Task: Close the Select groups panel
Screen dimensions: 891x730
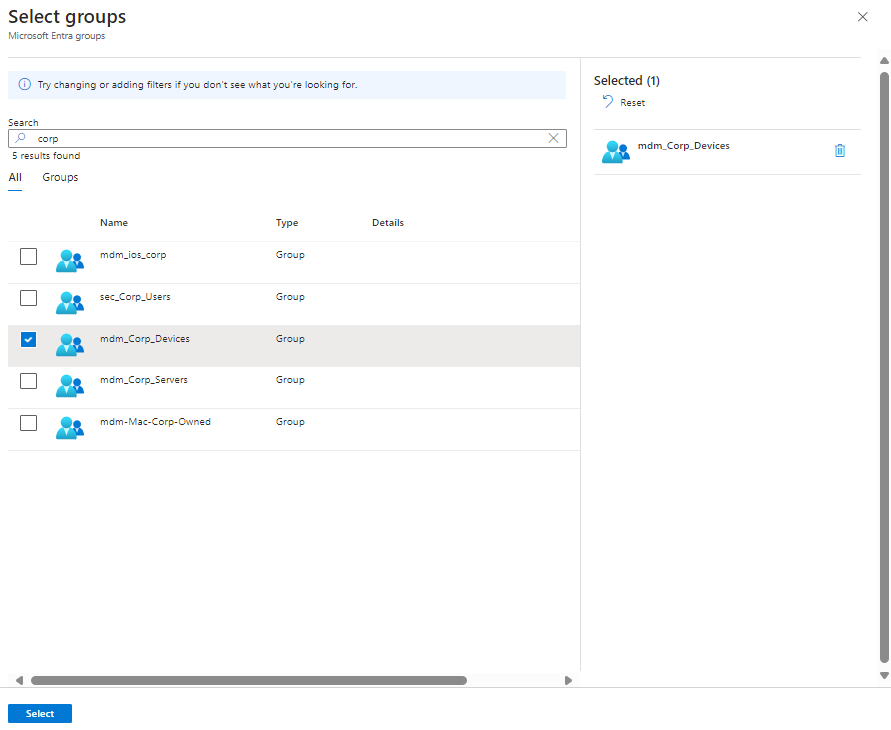Action: 863,17
